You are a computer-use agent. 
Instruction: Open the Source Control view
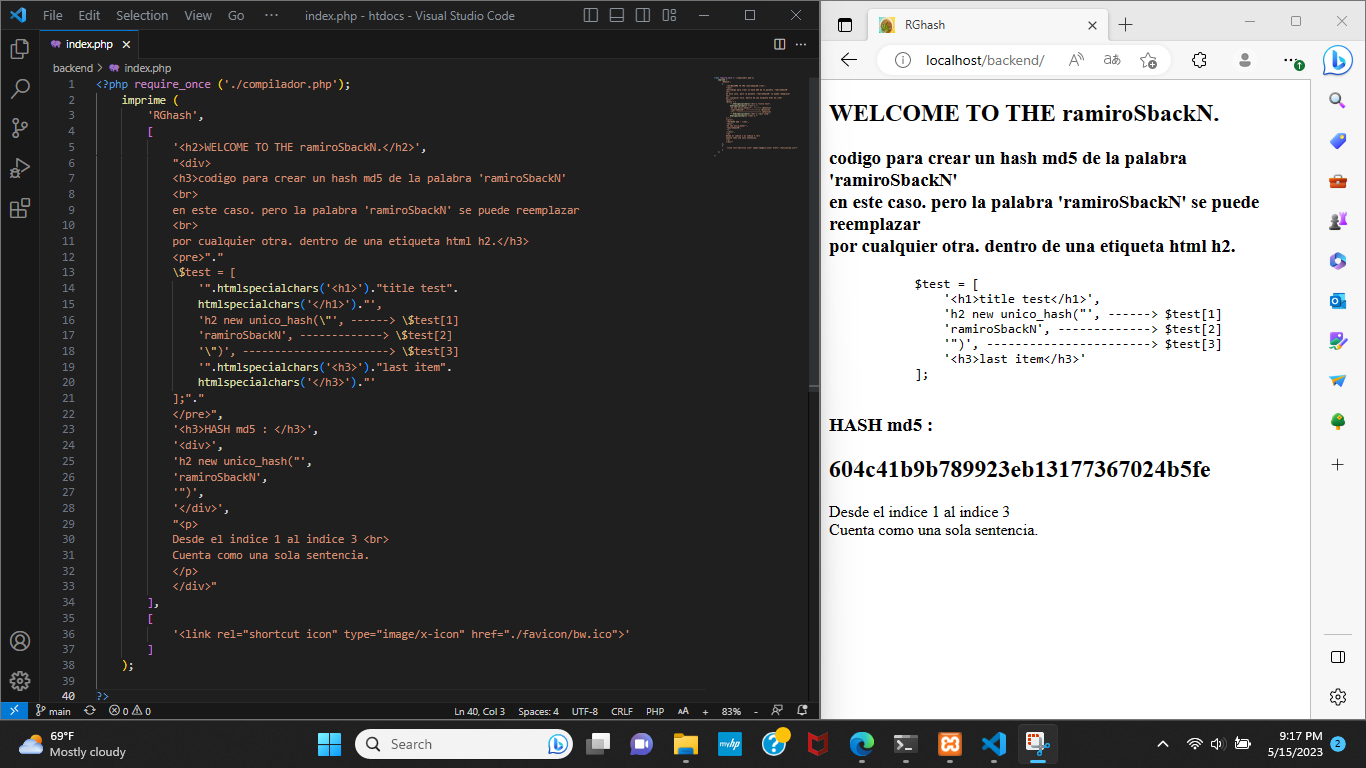pyautogui.click(x=19, y=128)
